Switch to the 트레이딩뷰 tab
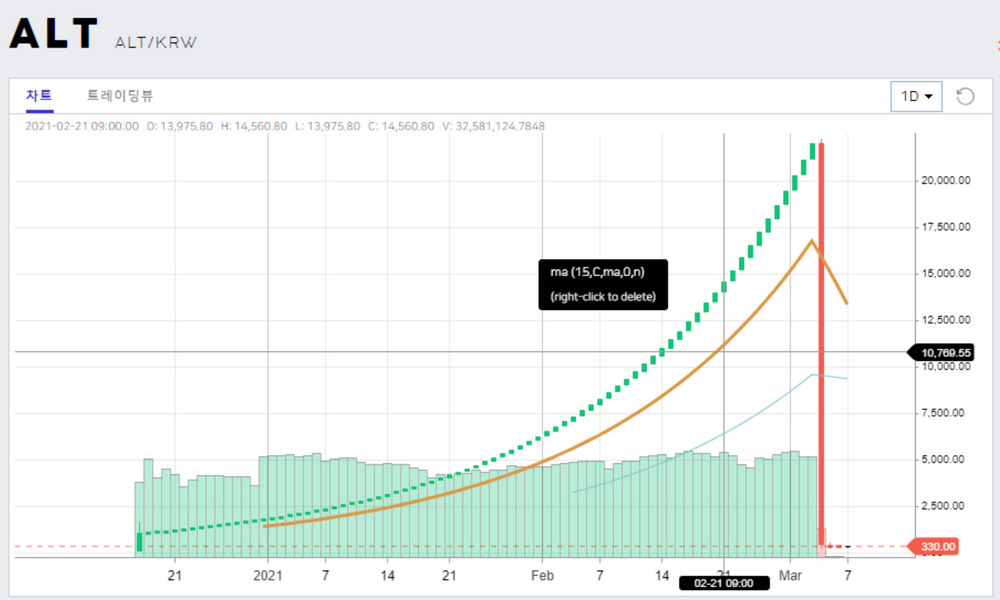Image resolution: width=1000 pixels, height=600 pixels. point(120,96)
